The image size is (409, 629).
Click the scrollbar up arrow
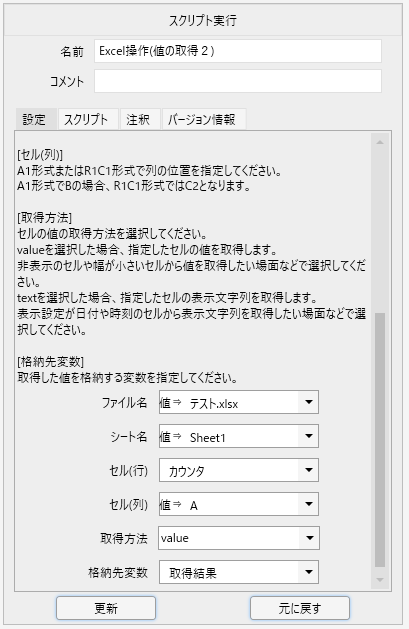[380, 142]
